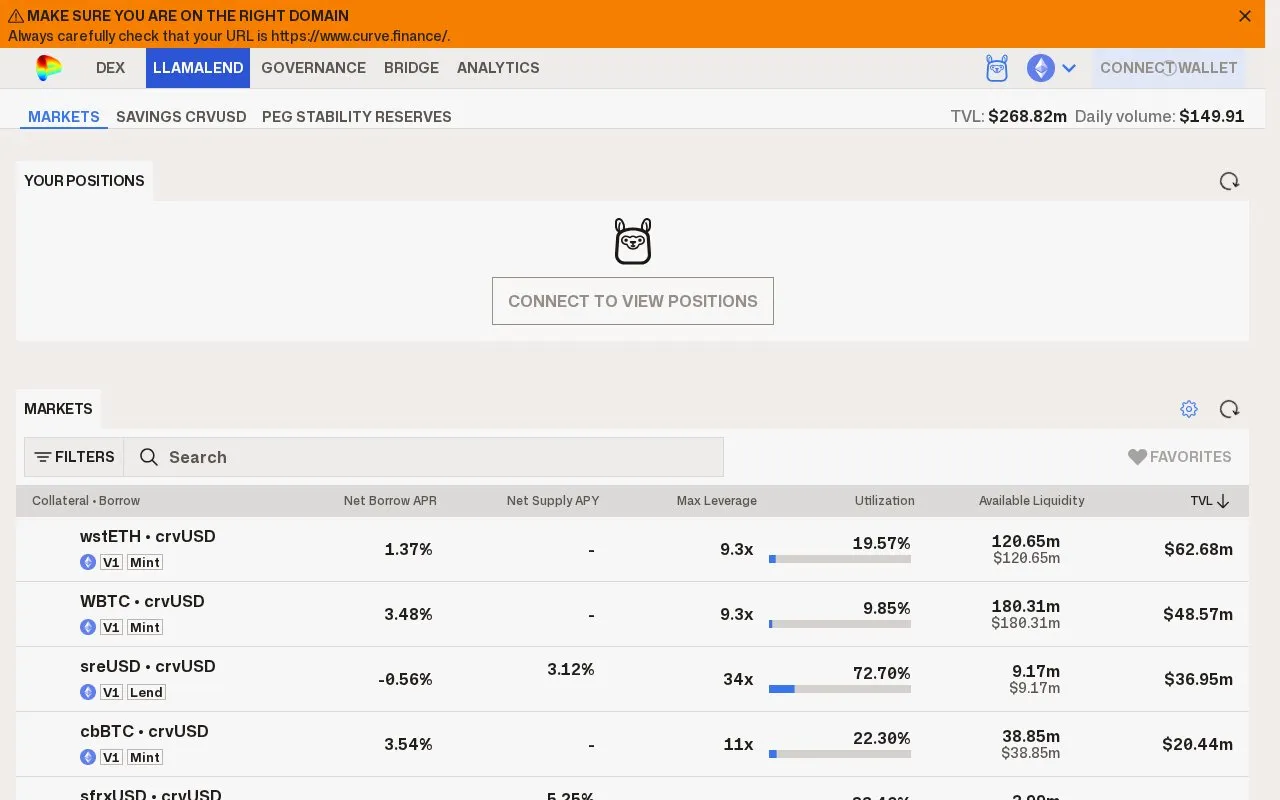This screenshot has height=800, width=1280.
Task: Click the Ethereum chain icon in WBTC row
Action: (88, 627)
